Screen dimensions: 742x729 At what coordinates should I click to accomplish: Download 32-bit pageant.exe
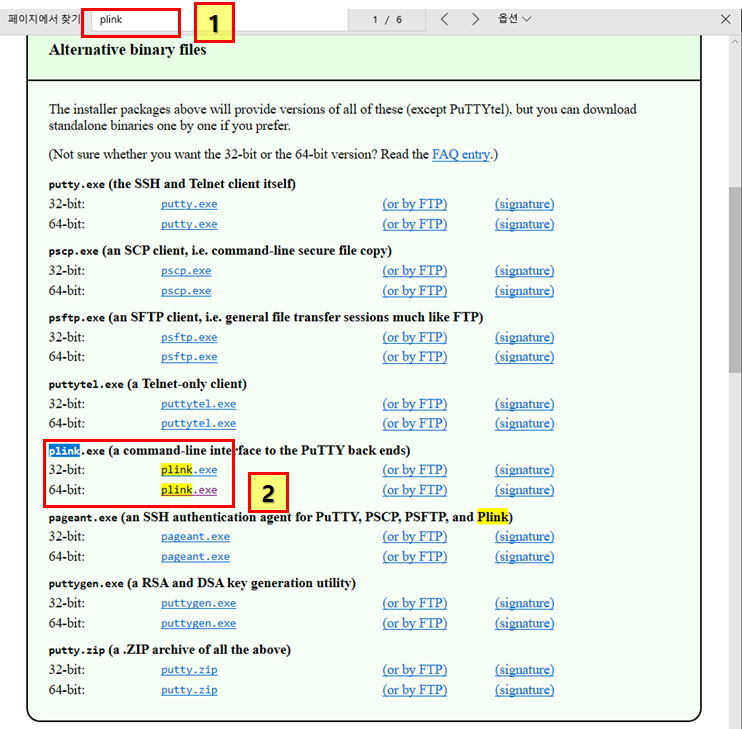pos(195,536)
